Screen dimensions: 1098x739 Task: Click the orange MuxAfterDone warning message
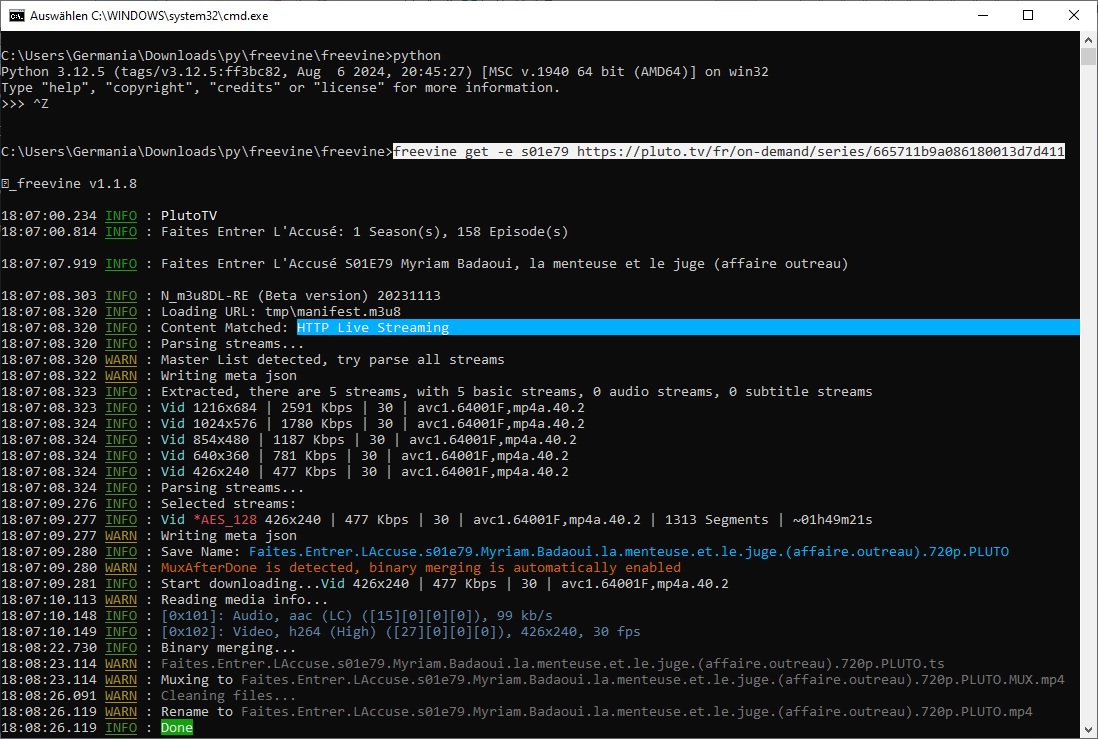421,568
